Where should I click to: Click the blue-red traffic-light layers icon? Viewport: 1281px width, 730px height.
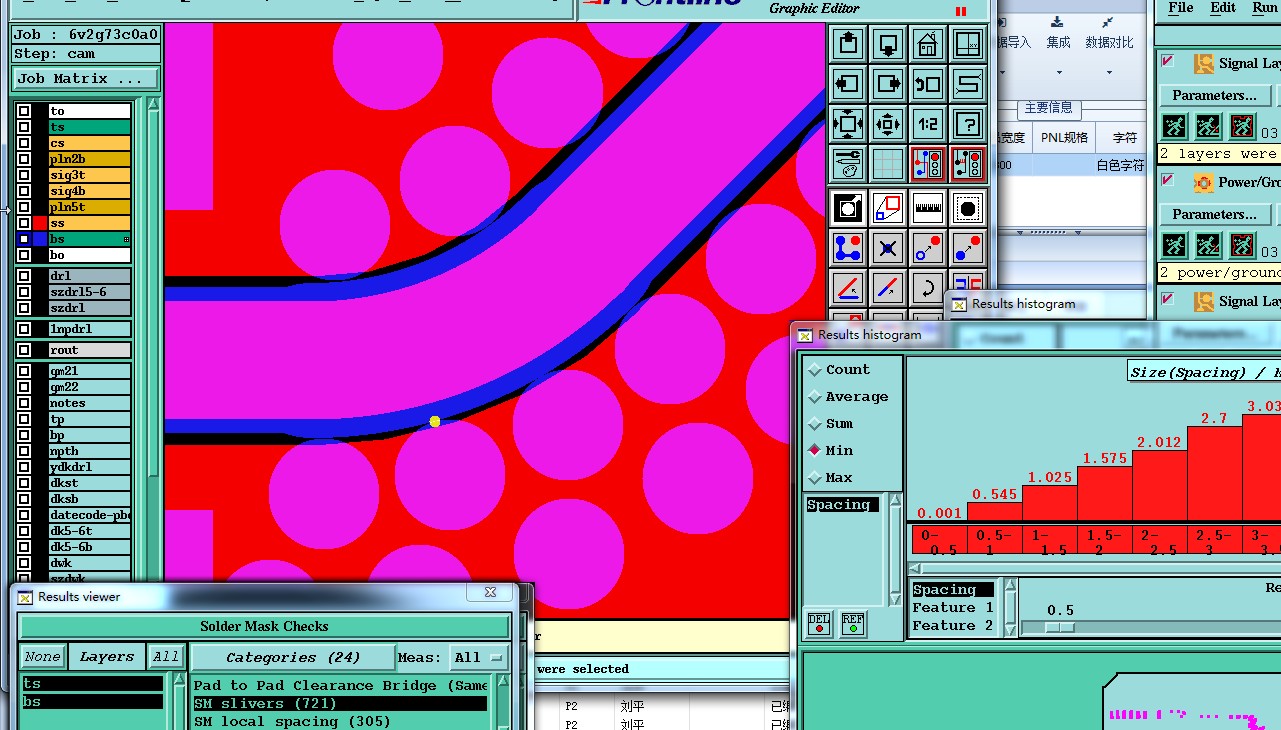pos(928,164)
